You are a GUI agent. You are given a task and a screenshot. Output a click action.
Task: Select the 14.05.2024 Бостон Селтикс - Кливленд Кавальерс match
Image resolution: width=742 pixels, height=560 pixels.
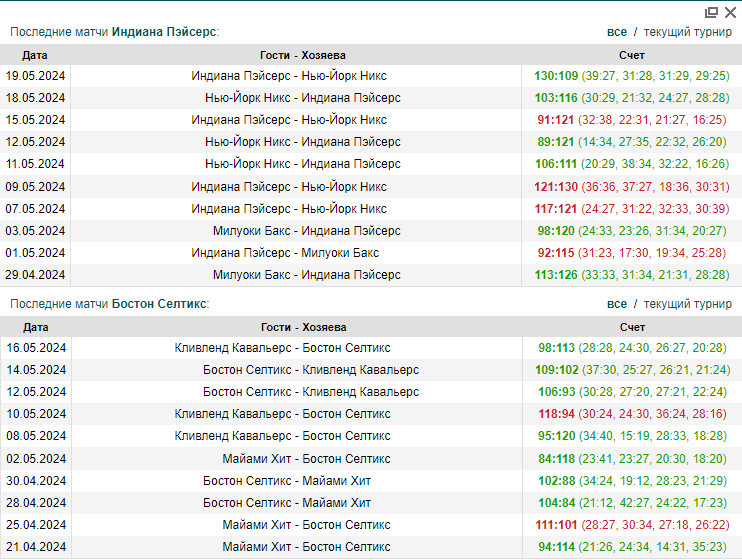311,370
